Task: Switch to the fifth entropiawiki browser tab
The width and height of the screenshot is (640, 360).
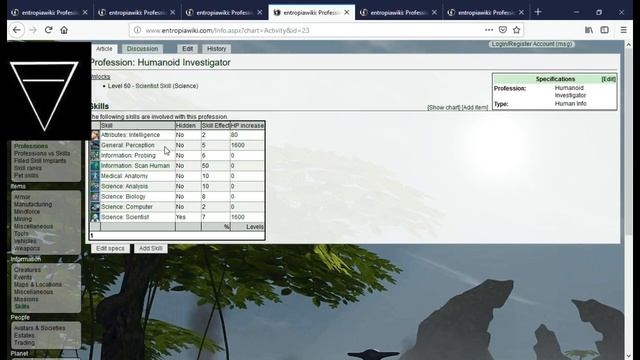Action: coord(398,13)
